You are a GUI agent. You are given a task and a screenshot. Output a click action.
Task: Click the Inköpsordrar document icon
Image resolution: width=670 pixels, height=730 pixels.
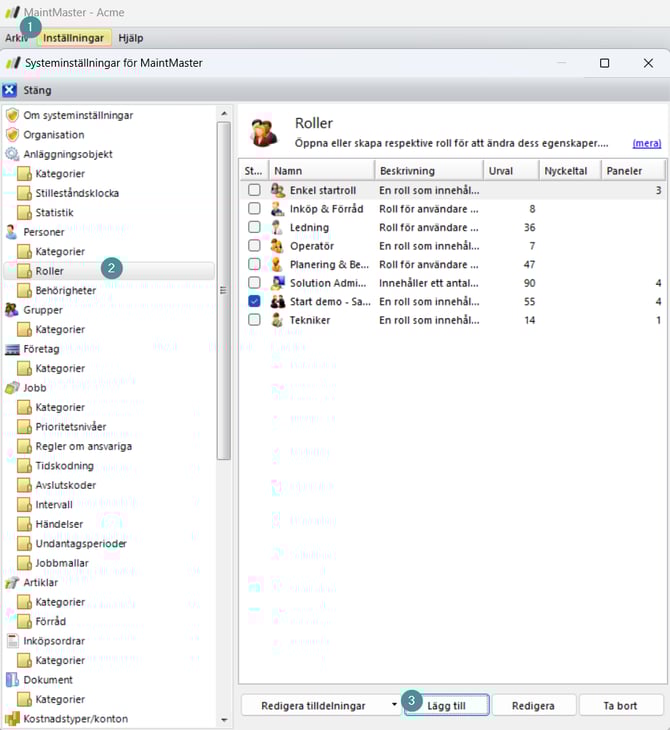pos(13,641)
